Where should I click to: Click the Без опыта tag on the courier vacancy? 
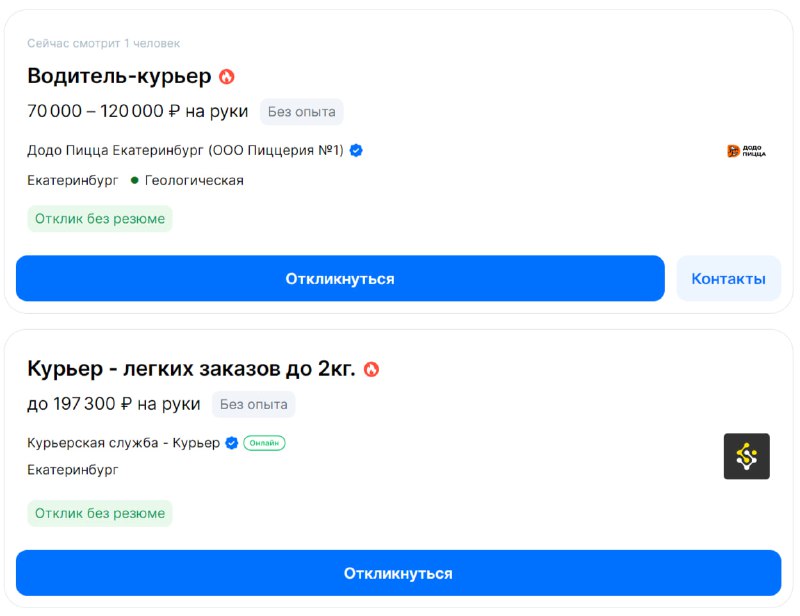pyautogui.click(x=254, y=404)
